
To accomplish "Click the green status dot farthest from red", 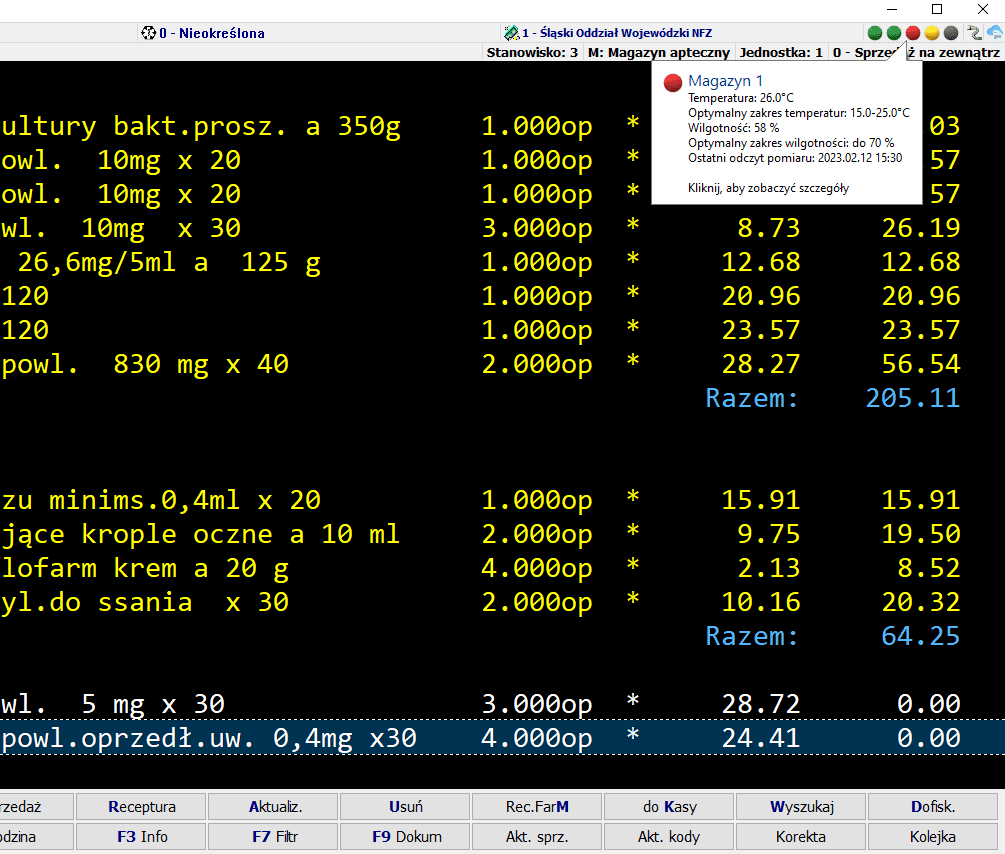I will (x=875, y=33).
